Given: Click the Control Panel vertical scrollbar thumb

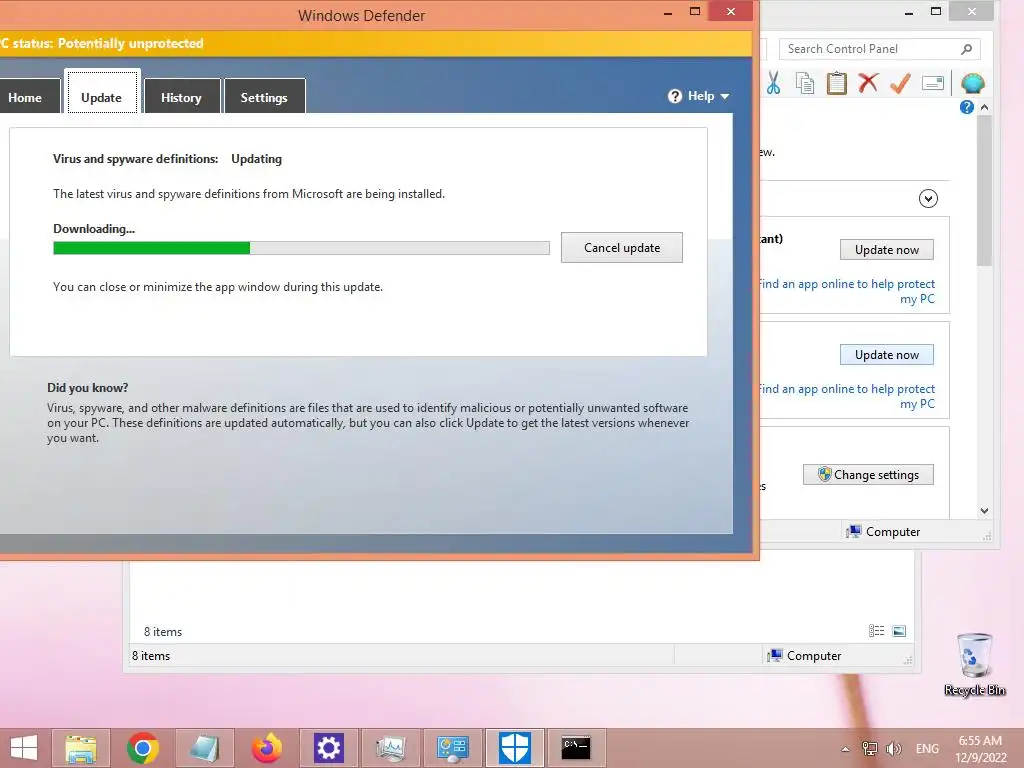Looking at the screenshot, I should coord(984,191).
